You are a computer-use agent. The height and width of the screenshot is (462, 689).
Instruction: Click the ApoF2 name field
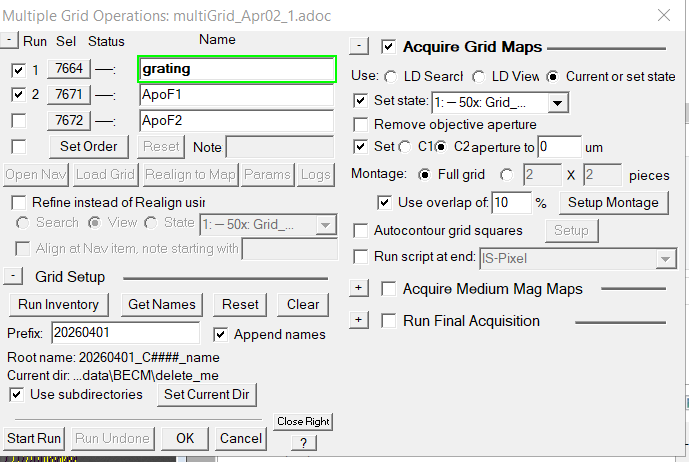click(236, 121)
